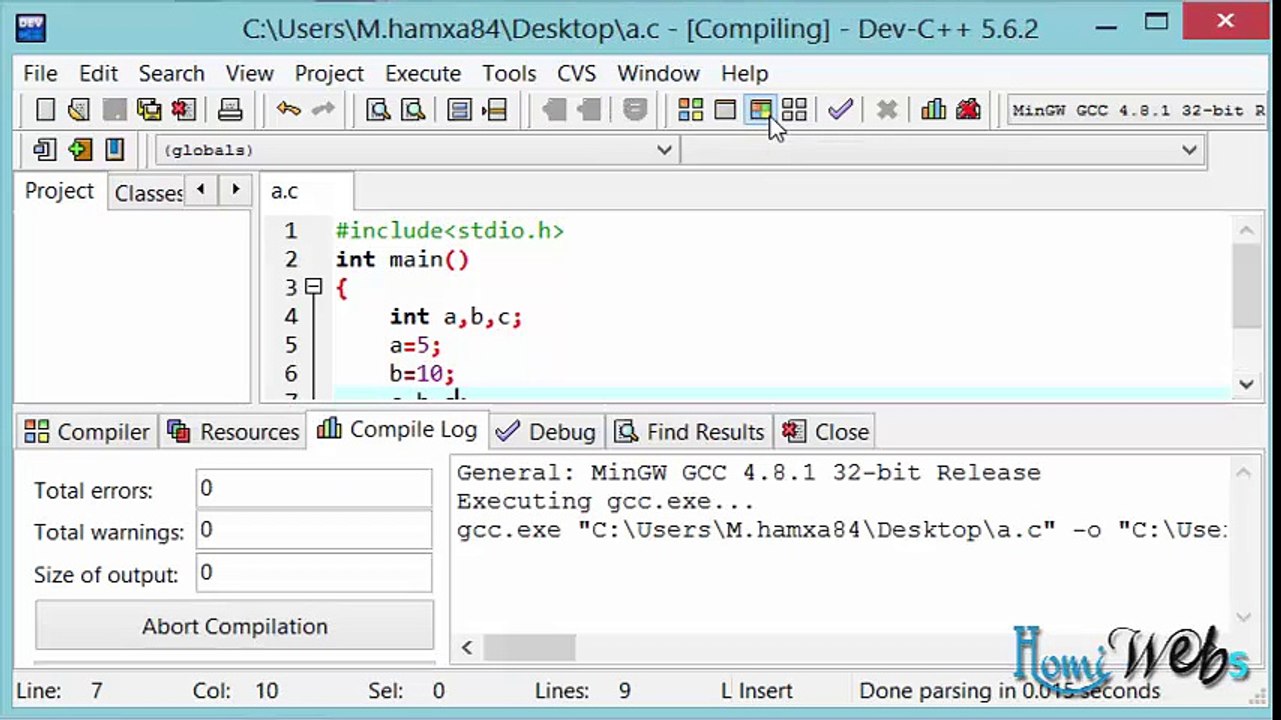This screenshot has width=1281, height=720.
Task: Open the CVS menu
Action: click(576, 74)
